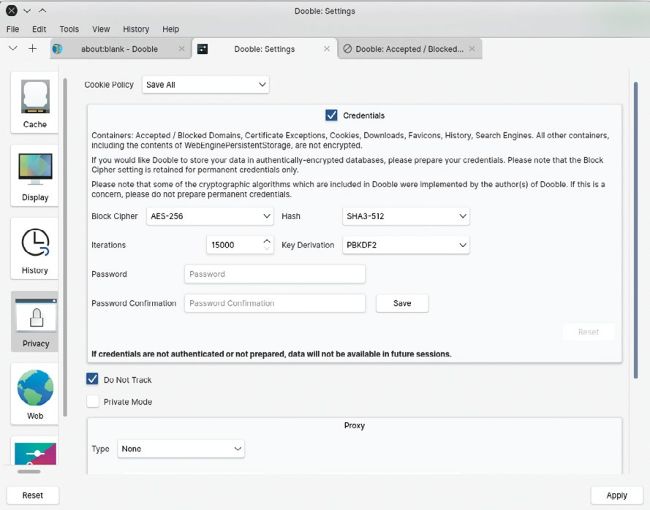Screen dimensions: 650x510
Task: Click the Password input field
Action: click(x=274, y=274)
